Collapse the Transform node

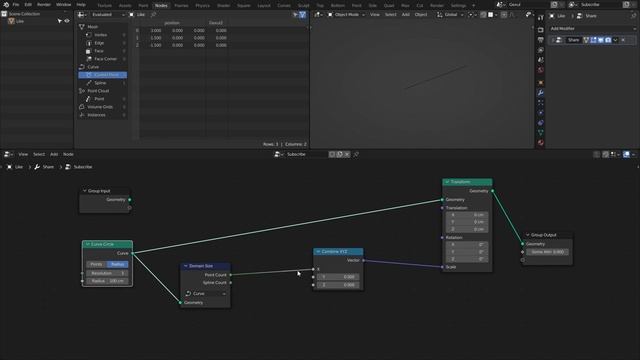tap(447, 182)
